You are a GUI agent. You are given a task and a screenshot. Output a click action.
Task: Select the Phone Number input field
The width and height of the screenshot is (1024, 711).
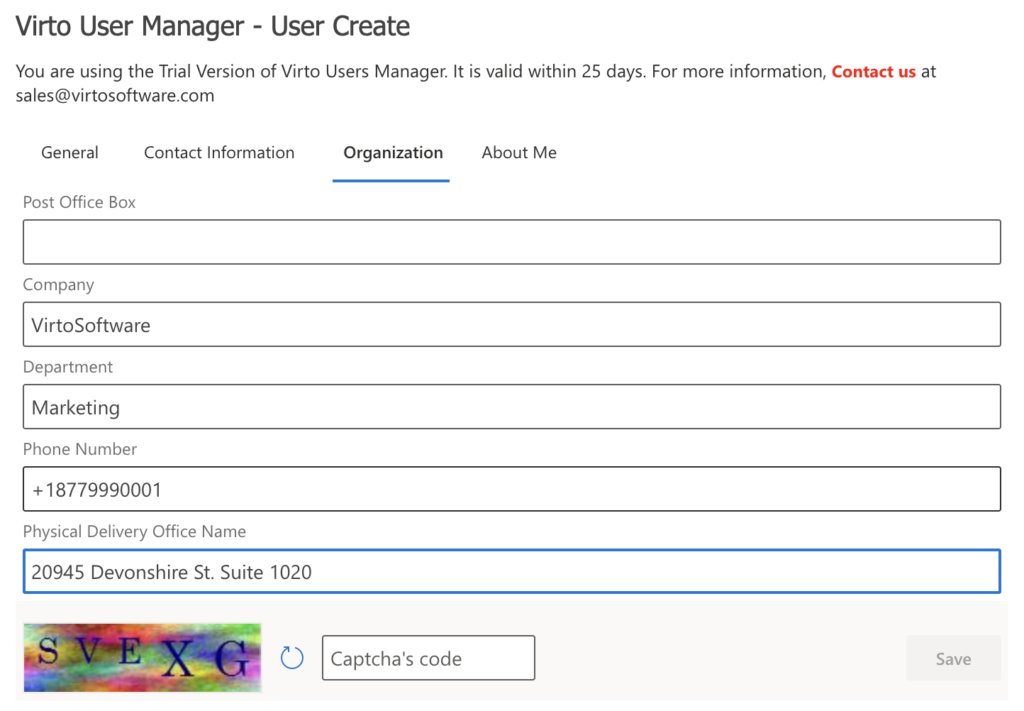click(512, 489)
